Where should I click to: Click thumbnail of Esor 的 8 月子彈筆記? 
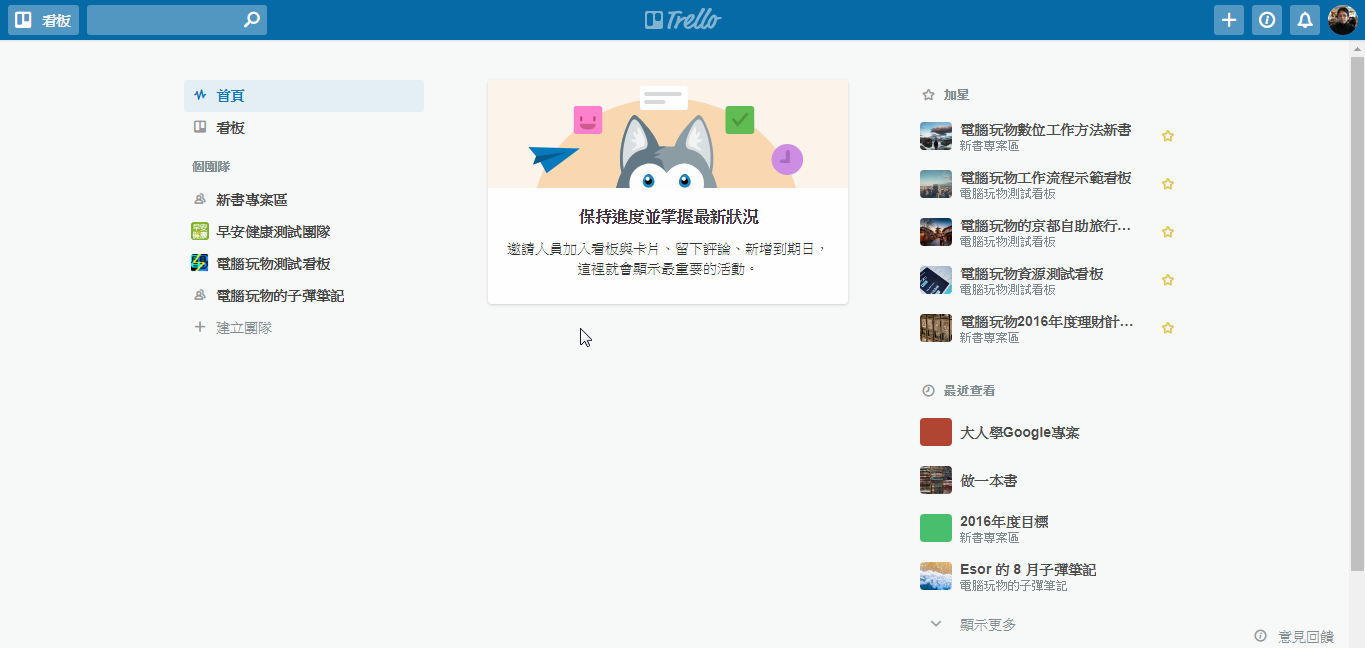pyautogui.click(x=936, y=576)
